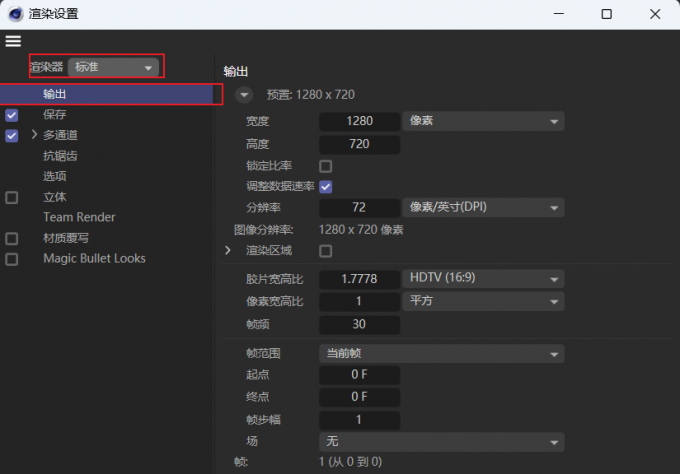Disable the 调整数据速率 checkbox
The image size is (680, 474).
tap(326, 187)
